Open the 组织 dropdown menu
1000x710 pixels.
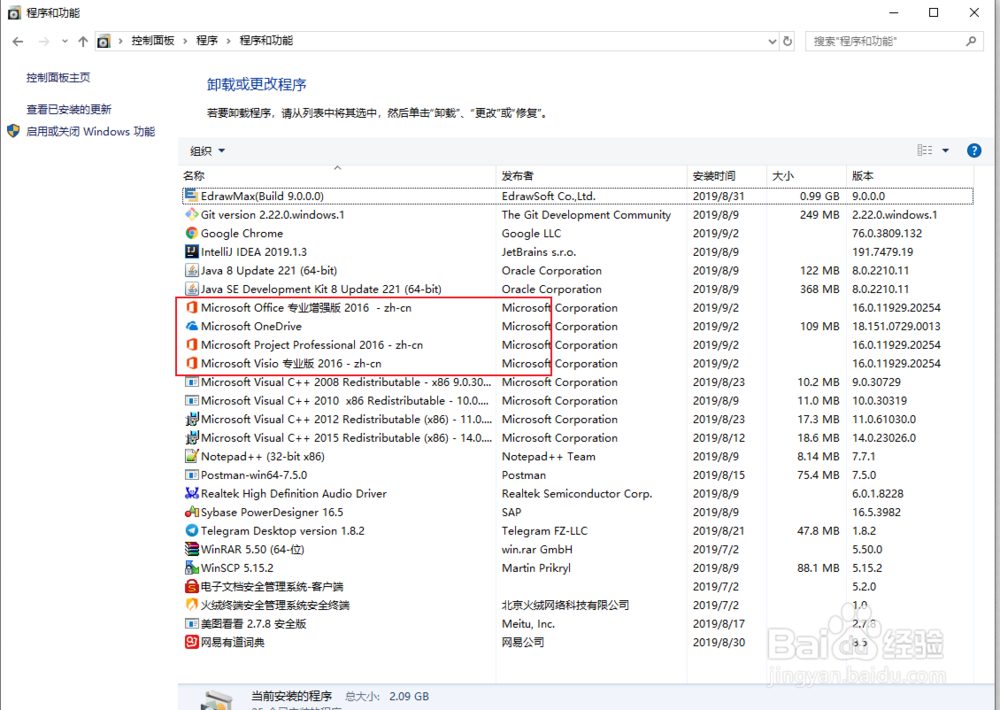click(208, 151)
